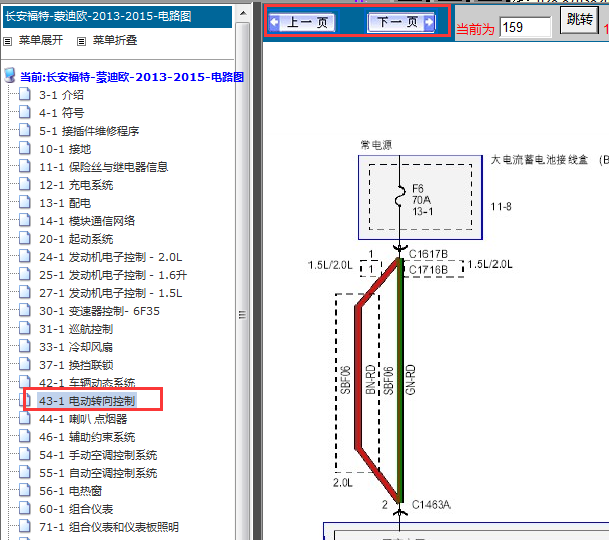Open tree item 46-1 辅助约束系统
The width and height of the screenshot is (609, 540).
coord(87,437)
